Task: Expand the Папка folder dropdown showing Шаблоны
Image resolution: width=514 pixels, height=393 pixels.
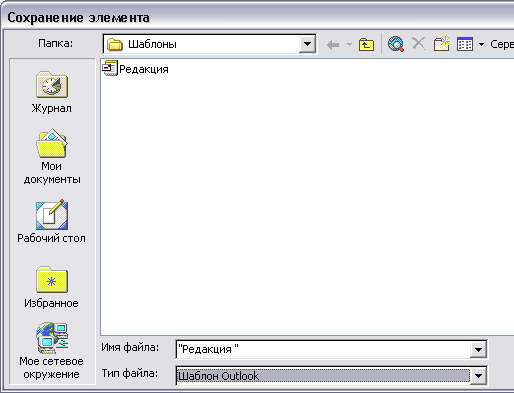Action: [307, 44]
